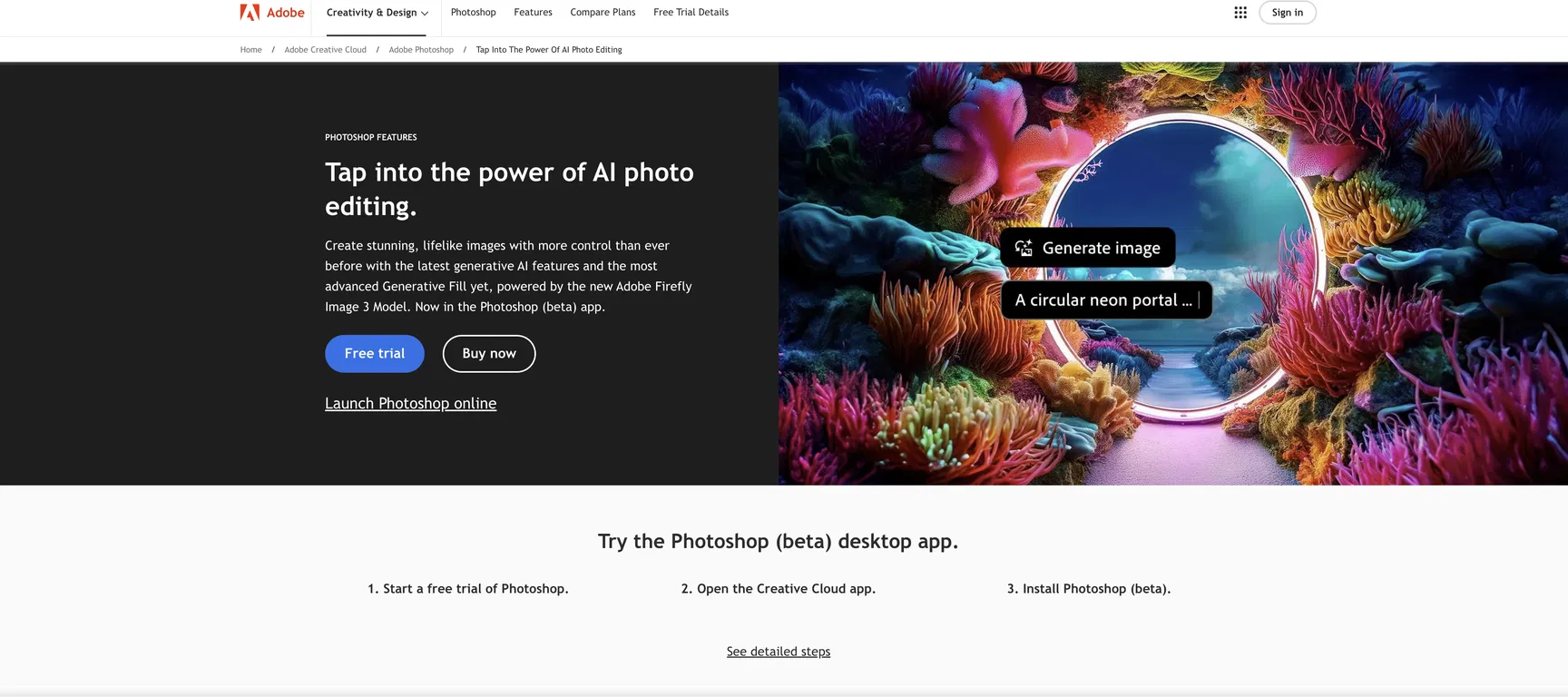Click the Generate image sparkle icon
The width and height of the screenshot is (1568, 697).
(x=1024, y=248)
